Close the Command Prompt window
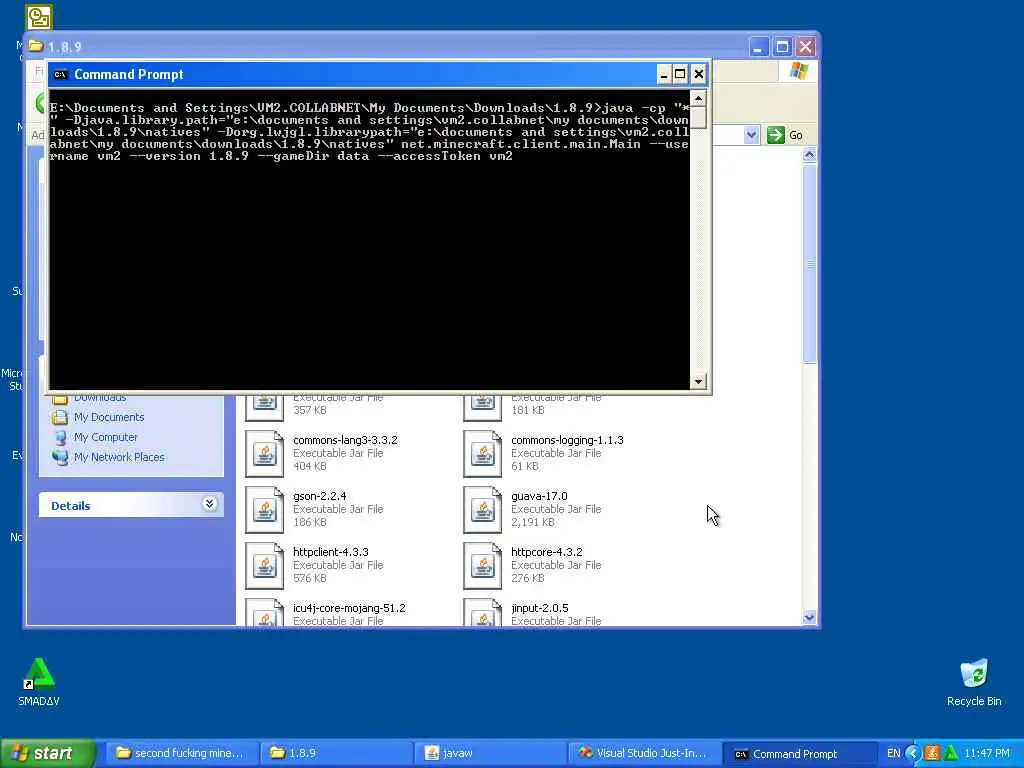The image size is (1024, 768). click(698, 74)
